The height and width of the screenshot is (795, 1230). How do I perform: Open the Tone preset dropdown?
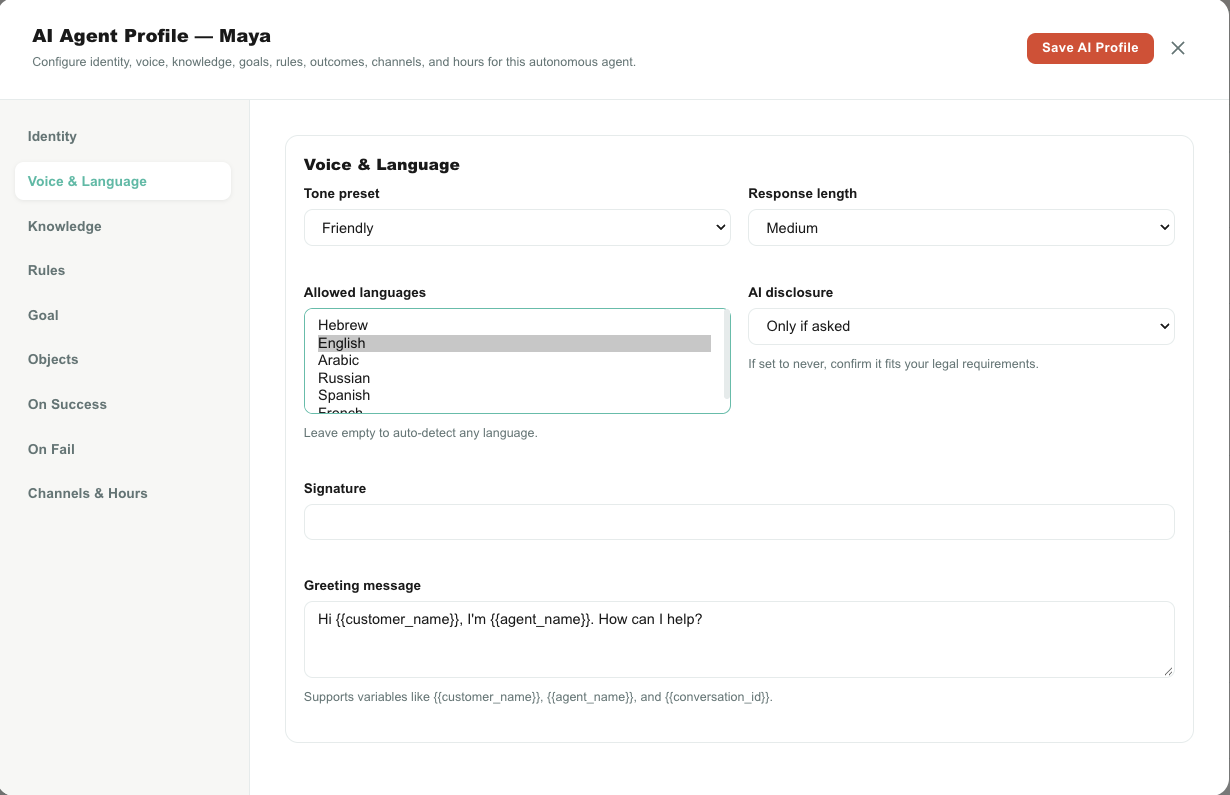point(517,228)
